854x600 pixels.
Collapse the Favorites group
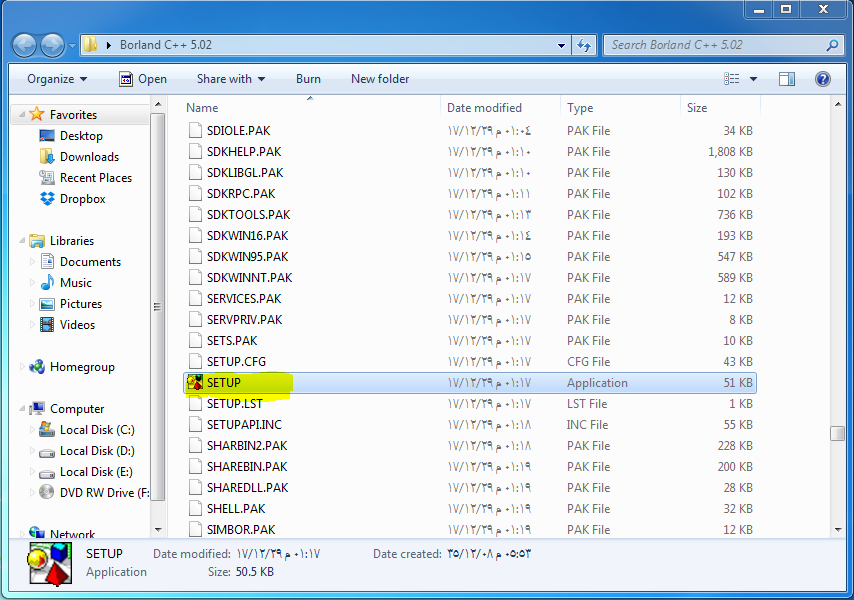point(22,114)
